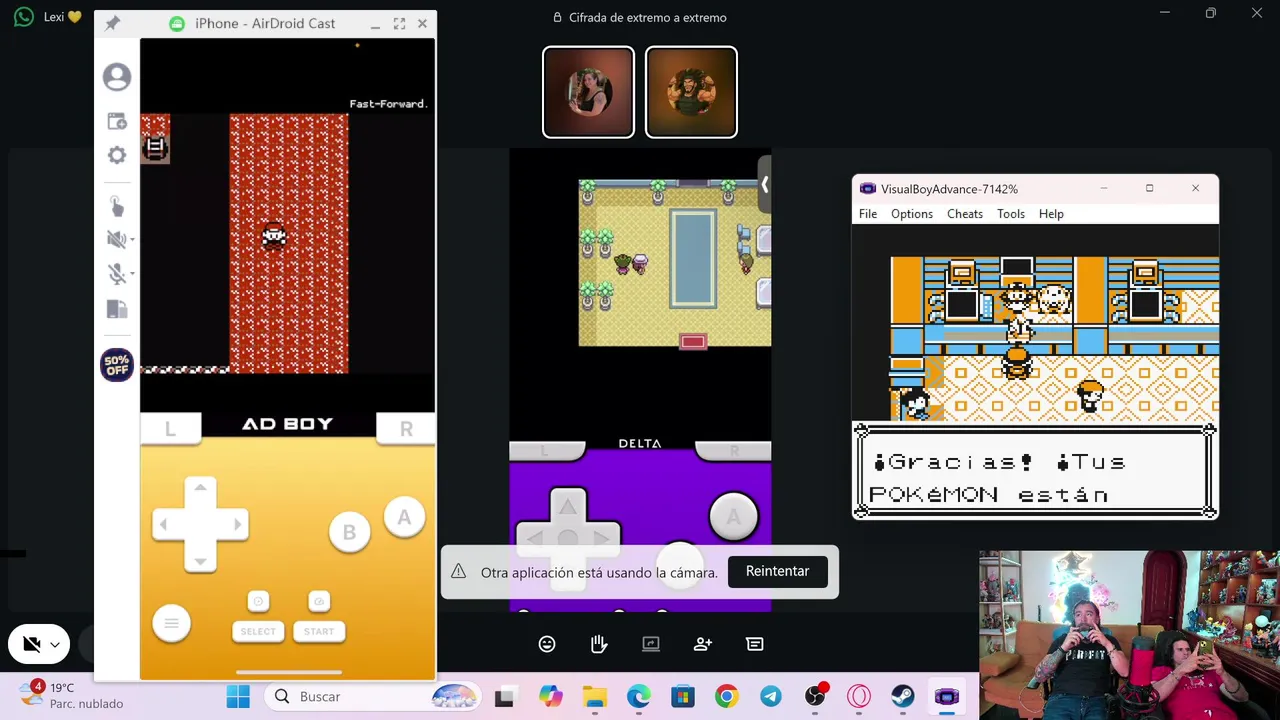Click the rotate screen icon in AirDroid sidebar
Image resolution: width=1280 pixels, height=720 pixels.
pyautogui.click(x=117, y=309)
